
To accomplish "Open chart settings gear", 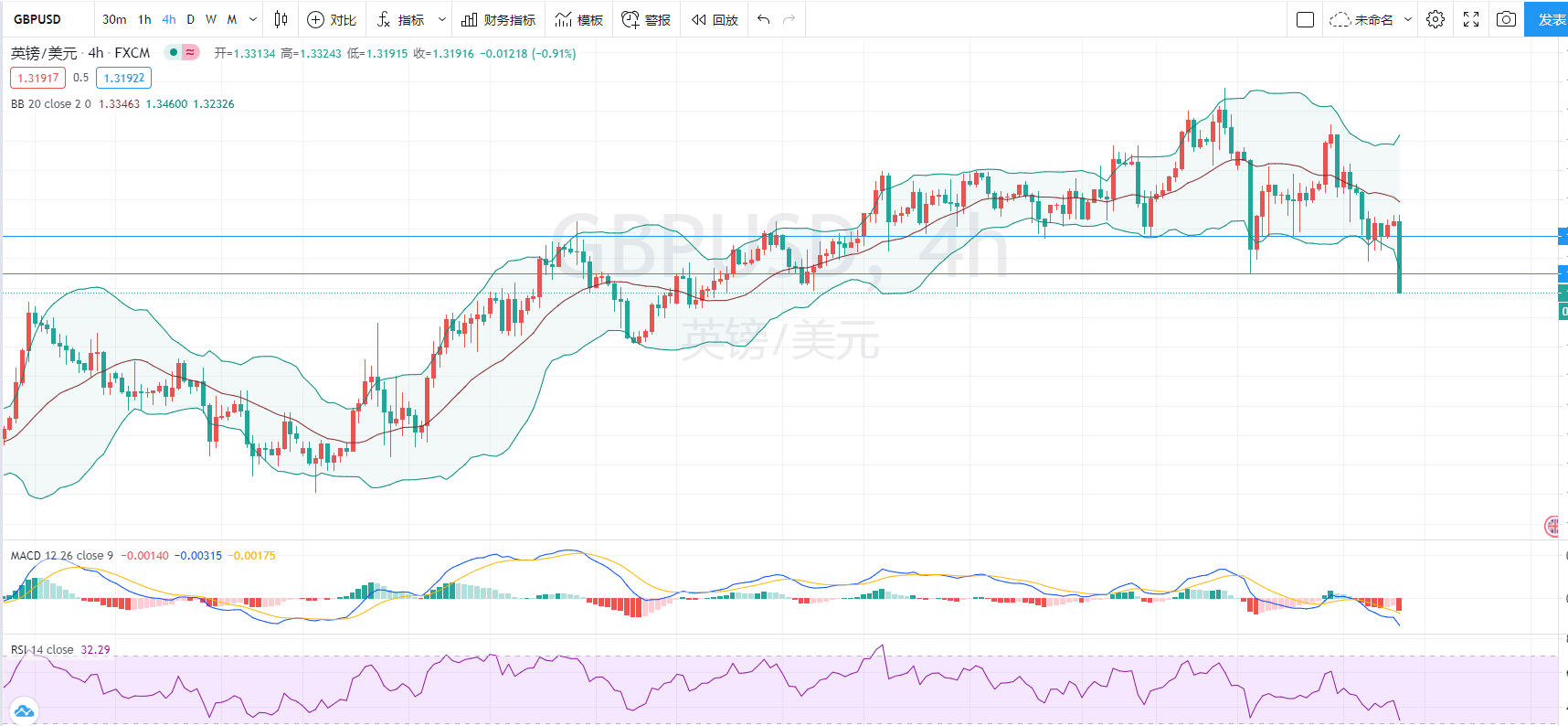I will pos(1436,19).
